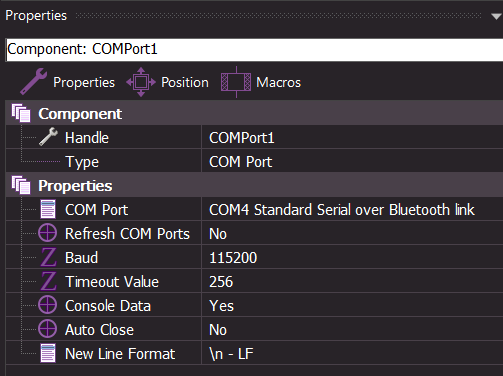
Task: Click the list icon beside New Line Format
Action: coord(48,353)
